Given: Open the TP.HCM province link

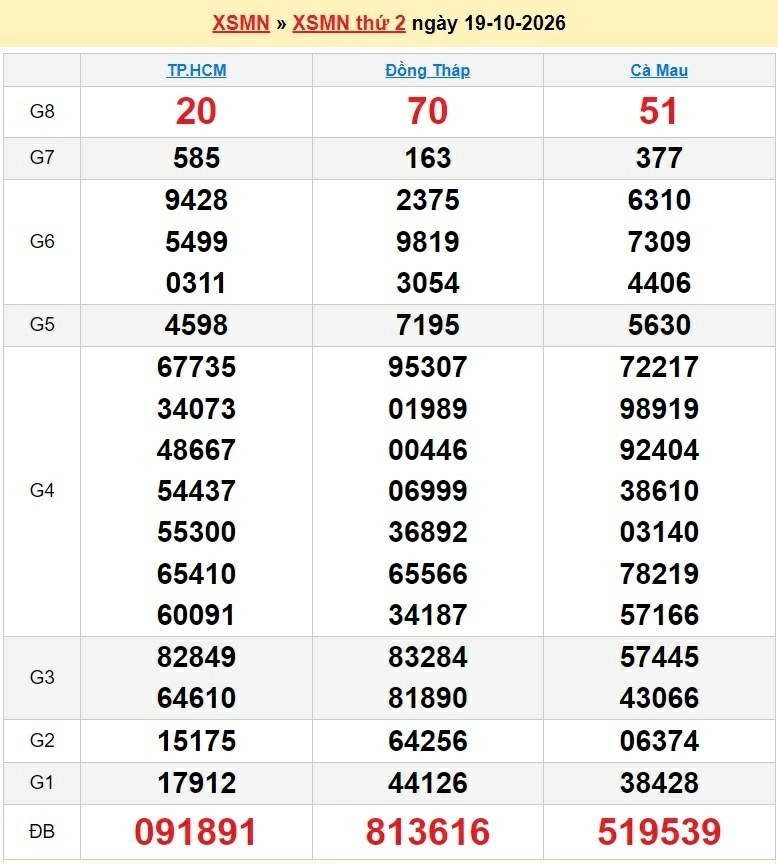Looking at the screenshot, I should click(197, 71).
